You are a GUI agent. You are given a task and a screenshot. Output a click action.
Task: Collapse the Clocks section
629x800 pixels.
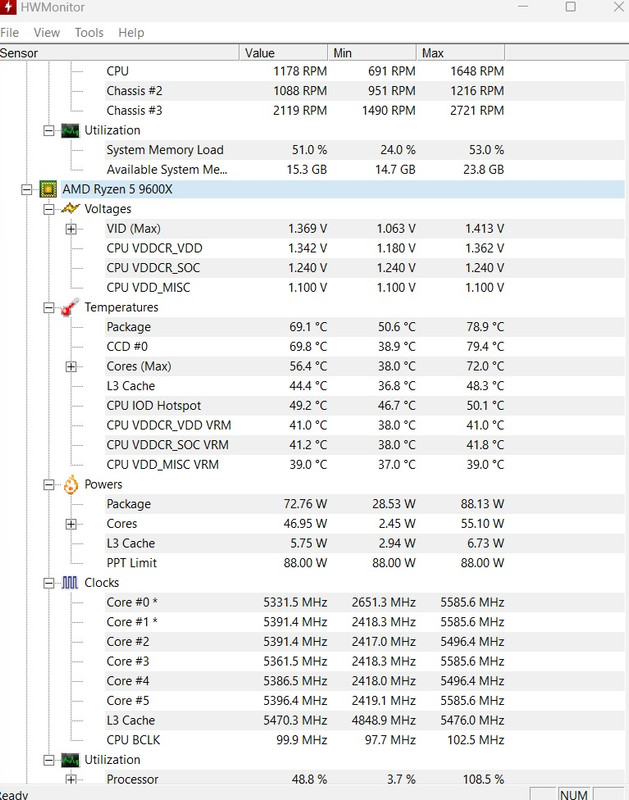pos(48,583)
